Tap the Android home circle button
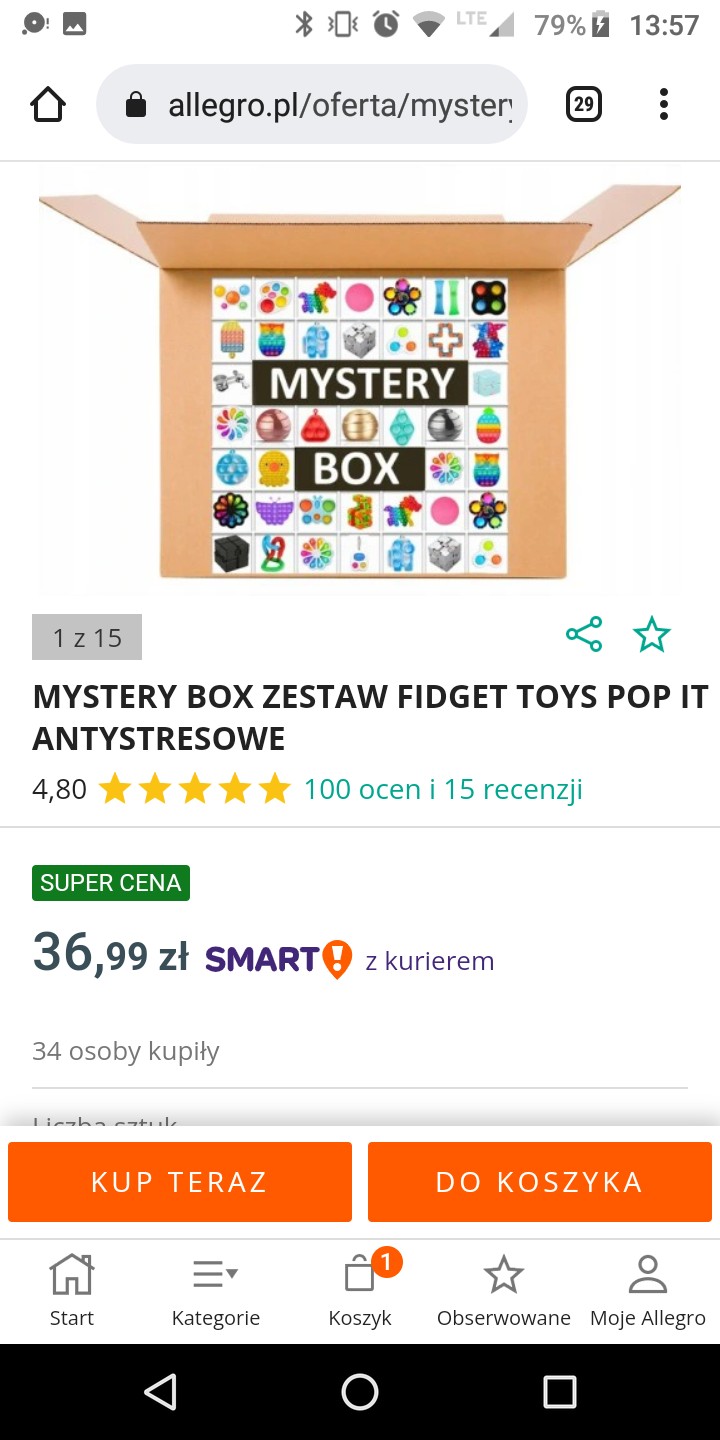720x1440 pixels. tap(360, 1392)
